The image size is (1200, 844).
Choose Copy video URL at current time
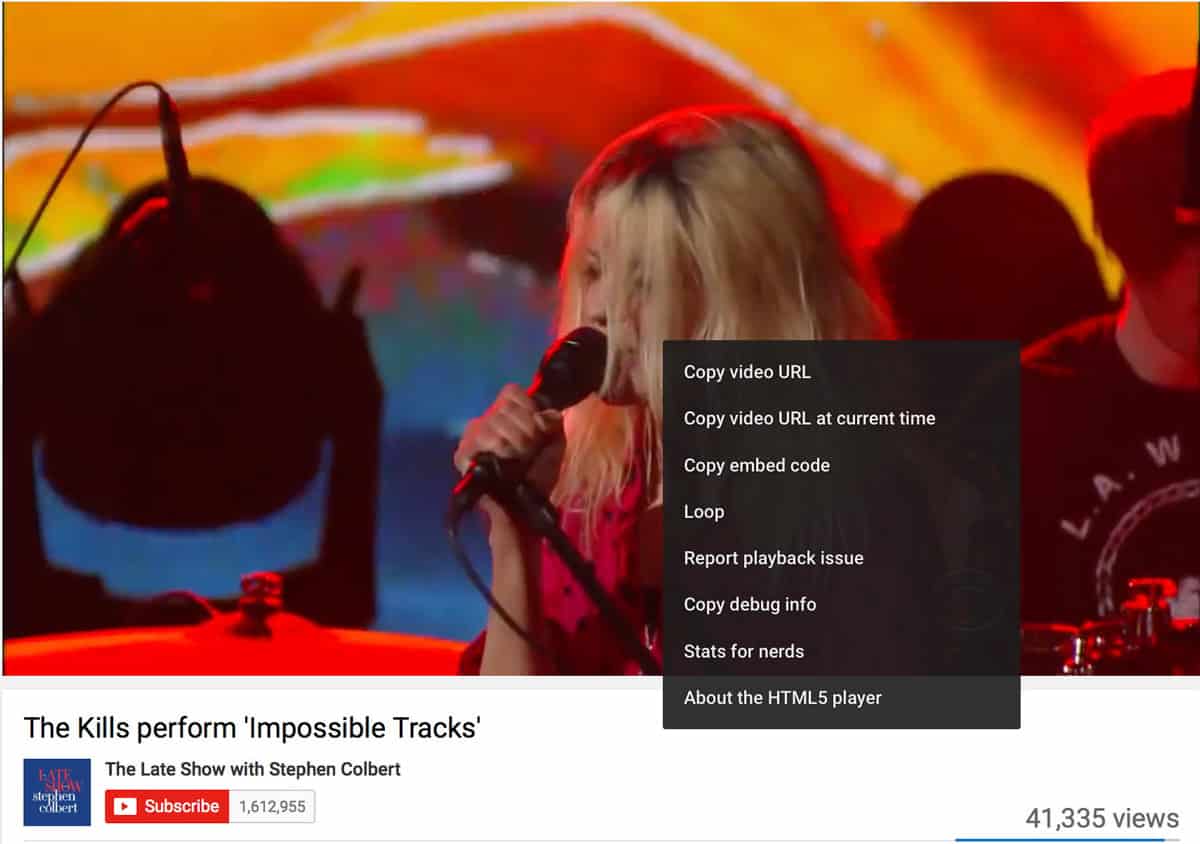(841, 418)
